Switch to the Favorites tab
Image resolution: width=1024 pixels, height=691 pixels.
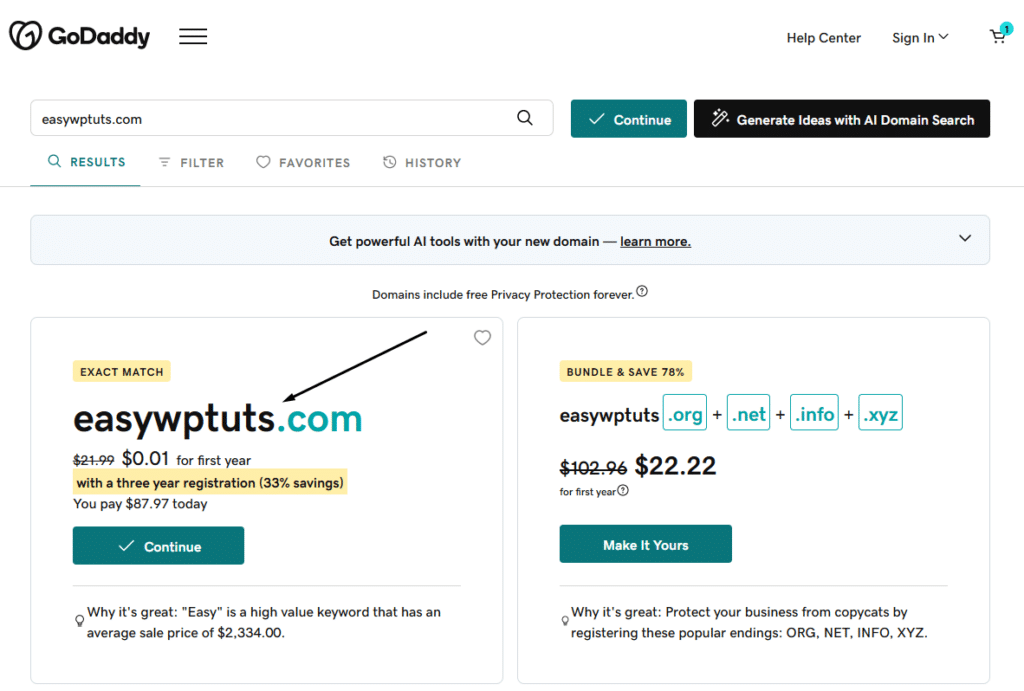click(303, 162)
